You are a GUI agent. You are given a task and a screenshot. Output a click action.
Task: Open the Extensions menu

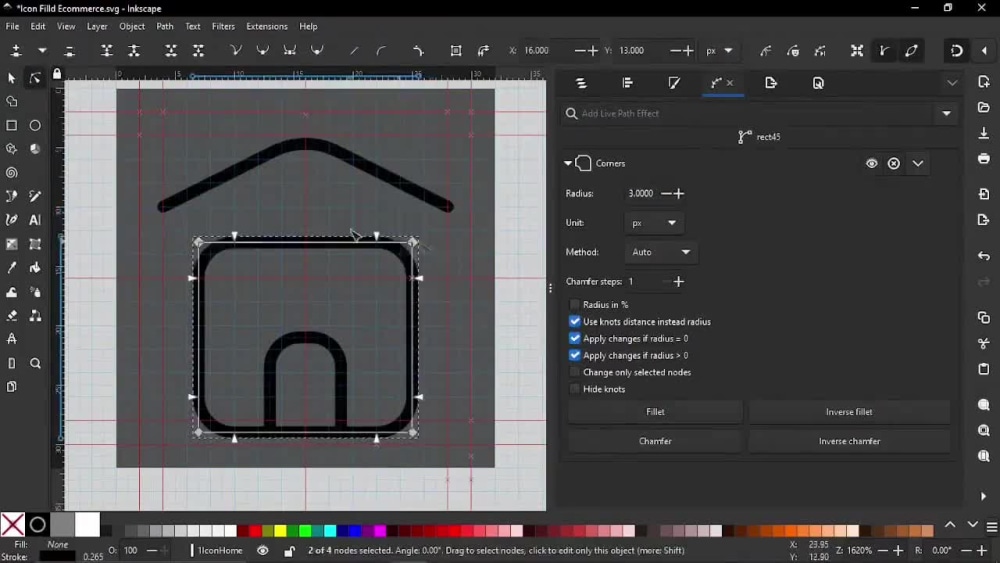(267, 26)
